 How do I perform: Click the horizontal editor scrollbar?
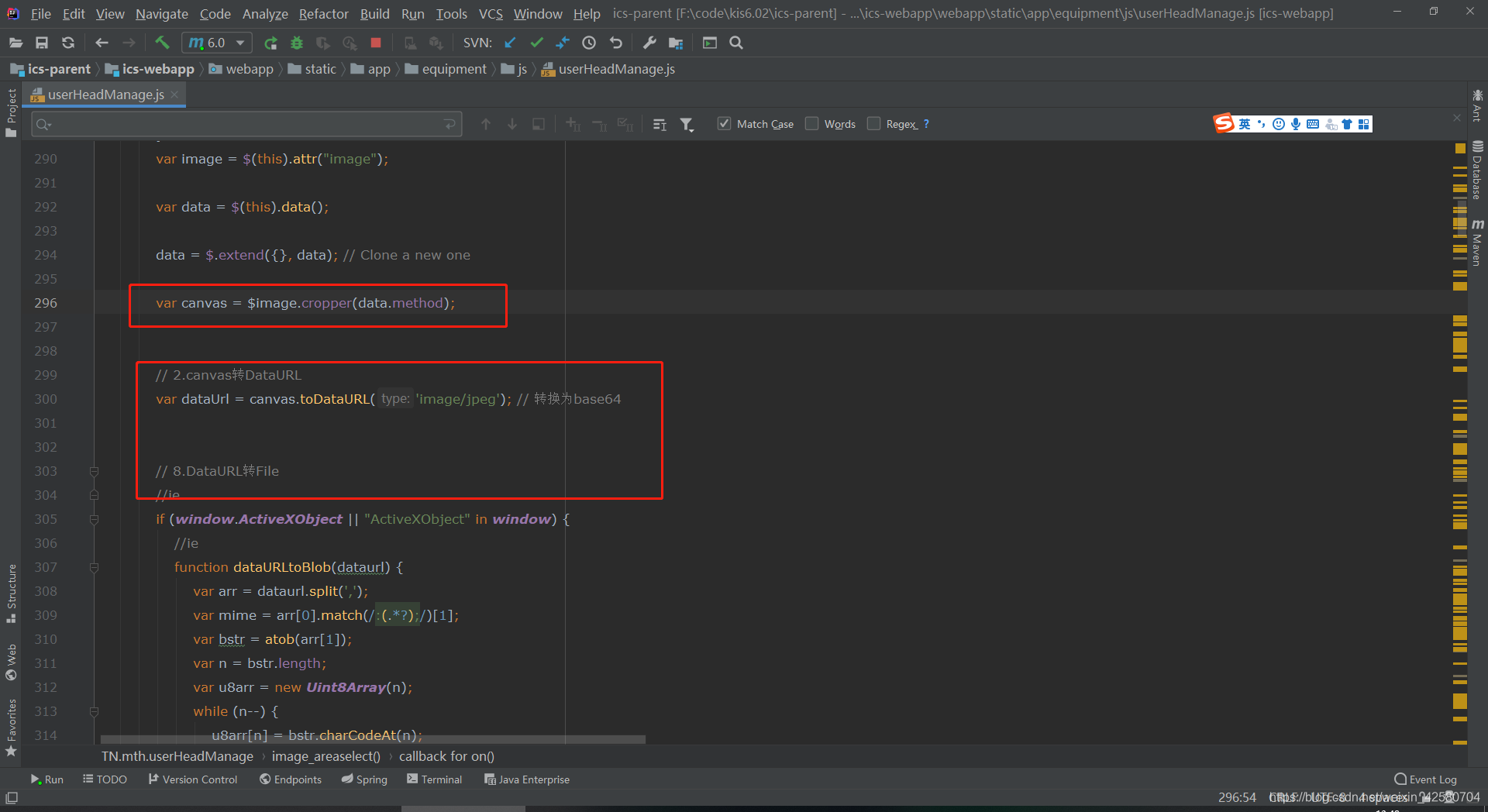coord(373,739)
